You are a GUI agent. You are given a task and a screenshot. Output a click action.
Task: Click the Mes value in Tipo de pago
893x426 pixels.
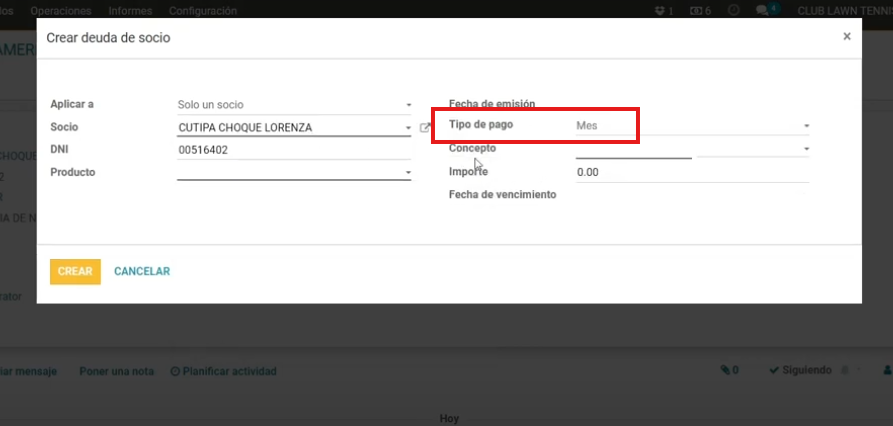point(587,125)
